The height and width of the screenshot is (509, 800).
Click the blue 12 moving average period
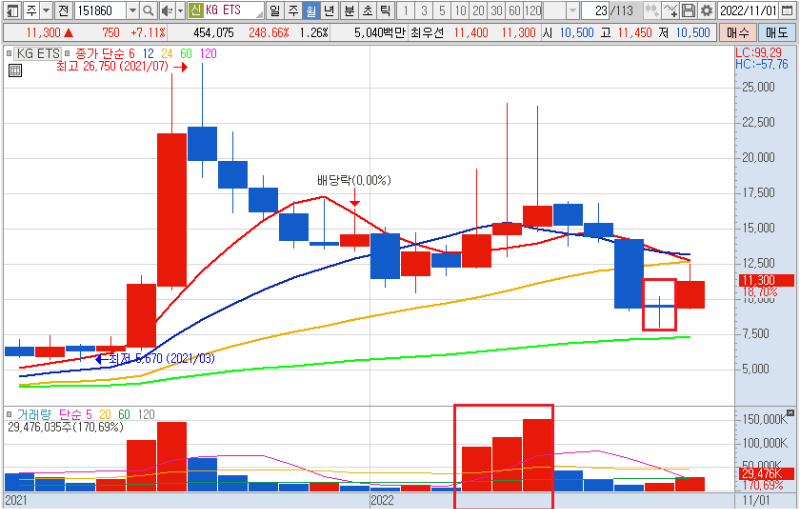[148, 54]
